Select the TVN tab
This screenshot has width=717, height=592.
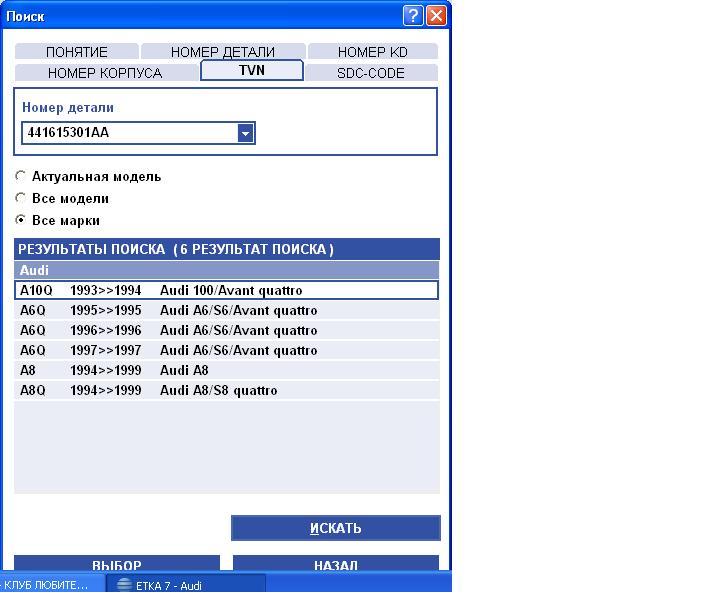(252, 71)
